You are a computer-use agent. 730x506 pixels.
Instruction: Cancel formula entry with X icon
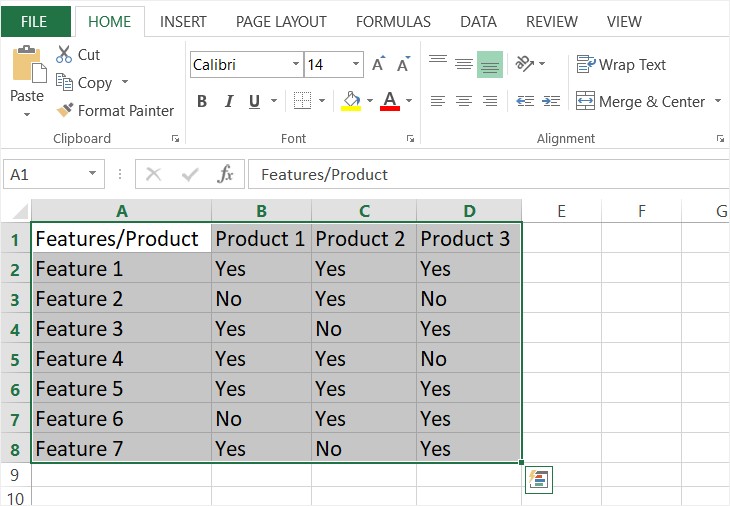153,175
